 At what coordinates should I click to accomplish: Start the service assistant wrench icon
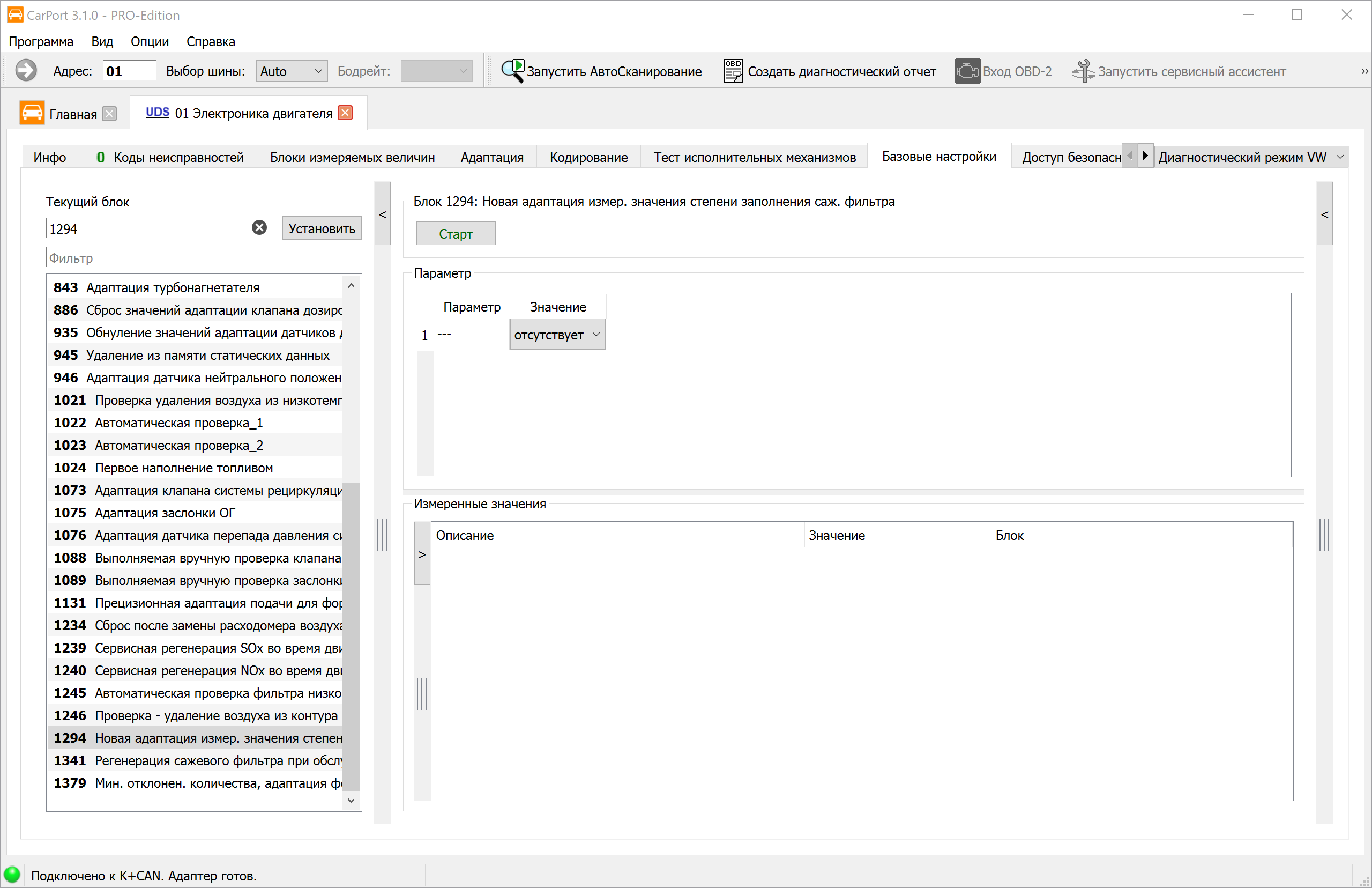pyautogui.click(x=1083, y=71)
